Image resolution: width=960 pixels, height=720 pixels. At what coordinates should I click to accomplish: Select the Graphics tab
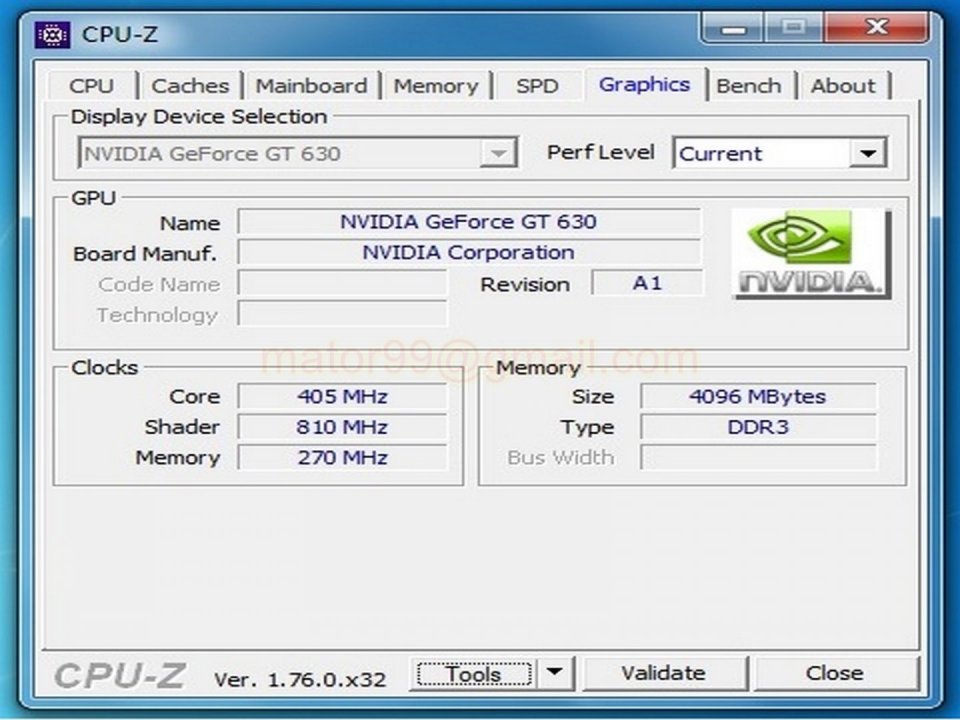point(645,84)
